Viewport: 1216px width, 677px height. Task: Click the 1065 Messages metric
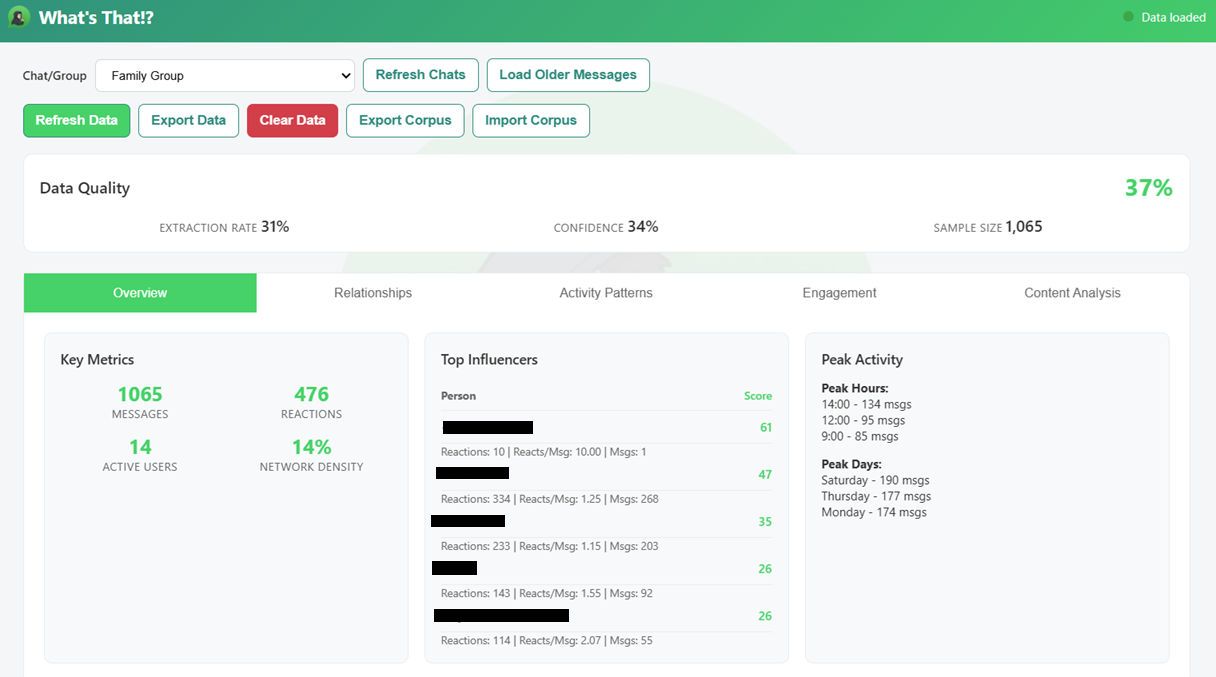coord(140,395)
